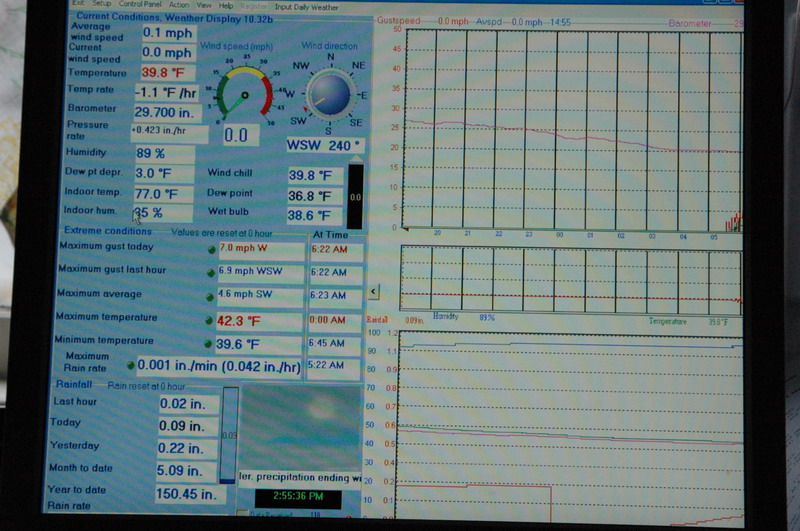
Task: Click the Barometer 29.700 in. value
Action: click(167, 112)
